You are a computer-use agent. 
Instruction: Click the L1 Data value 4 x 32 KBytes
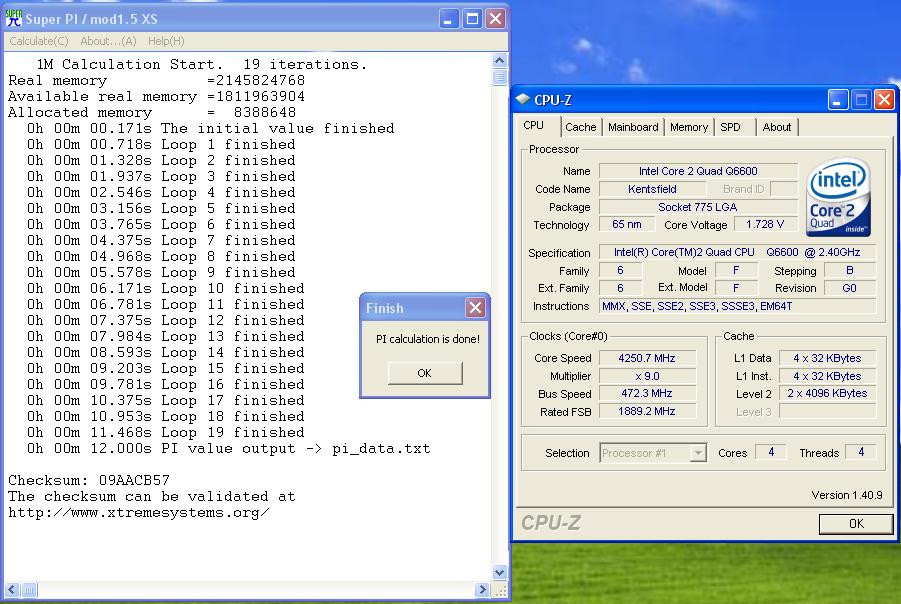click(x=827, y=358)
